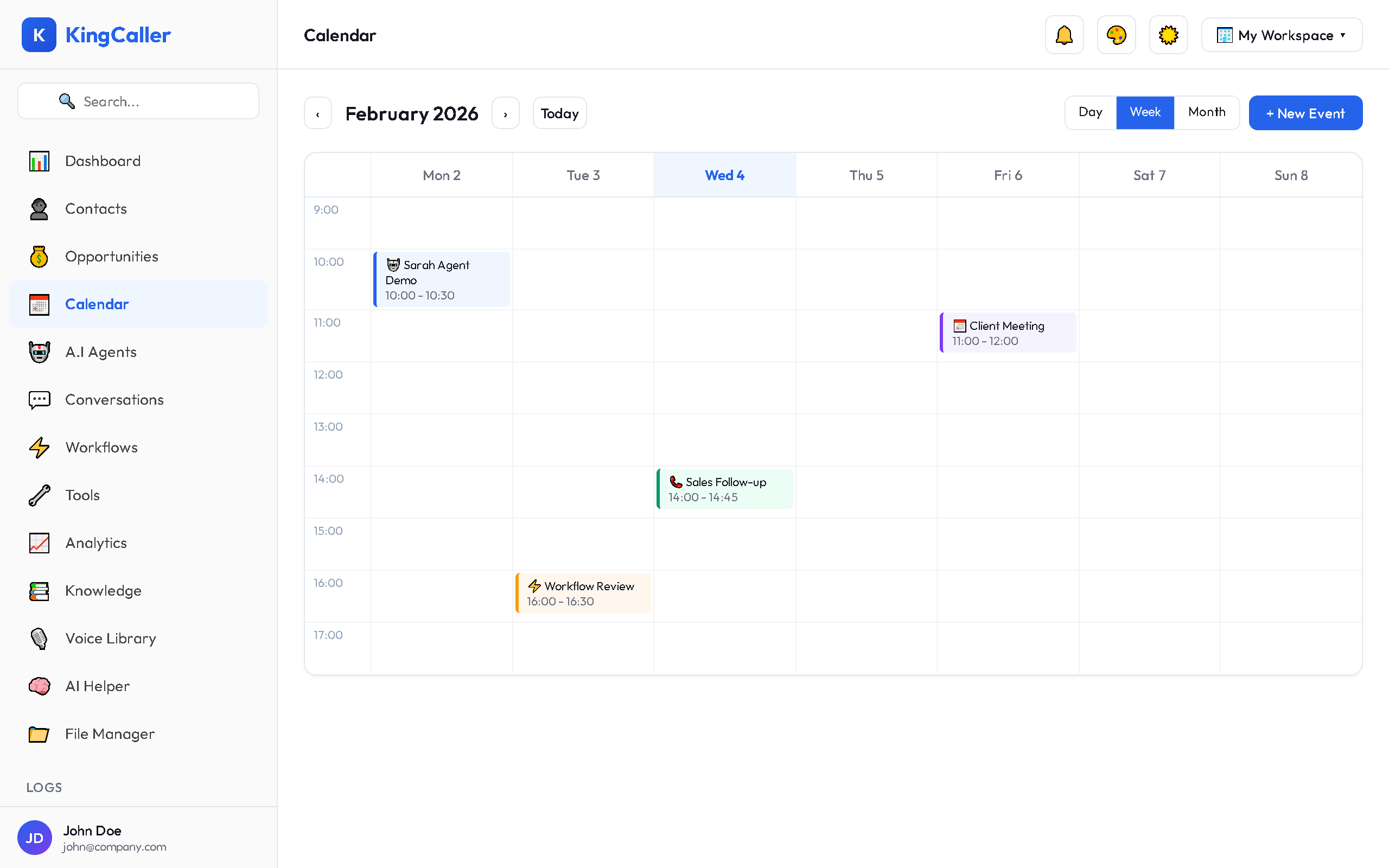Open Workflows via the lightning icon
Viewport: 1389px width, 868px height.
click(39, 447)
